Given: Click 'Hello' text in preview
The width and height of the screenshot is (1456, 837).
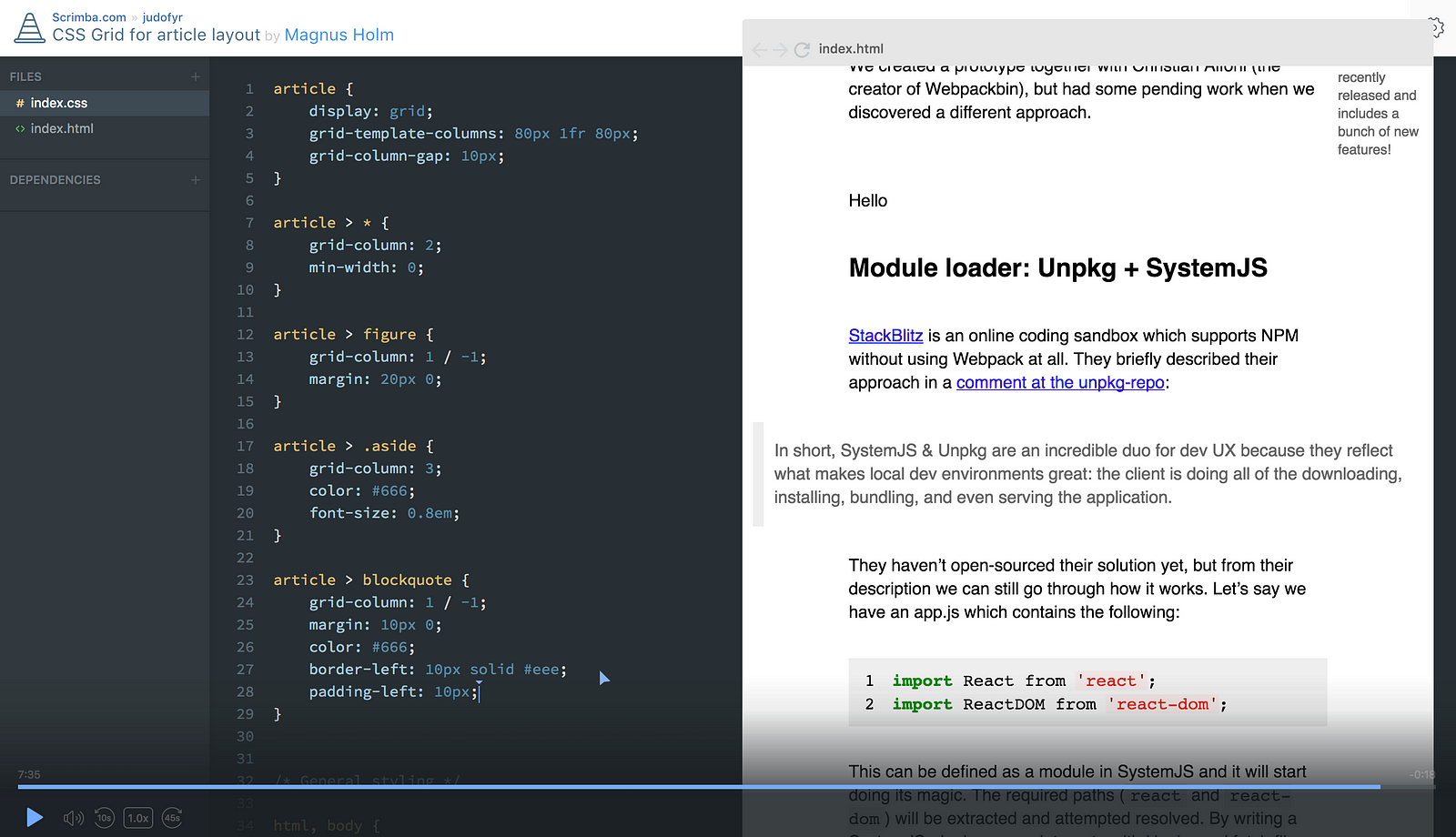Looking at the screenshot, I should [x=868, y=201].
